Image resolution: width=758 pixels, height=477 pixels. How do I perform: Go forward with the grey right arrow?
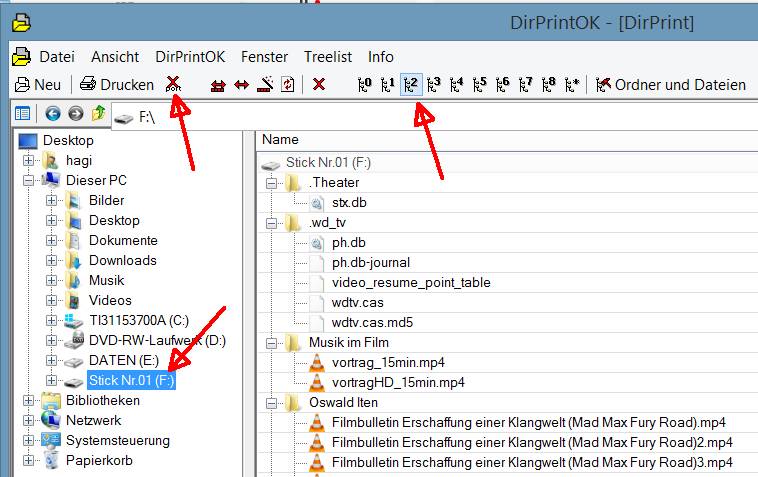point(75,114)
